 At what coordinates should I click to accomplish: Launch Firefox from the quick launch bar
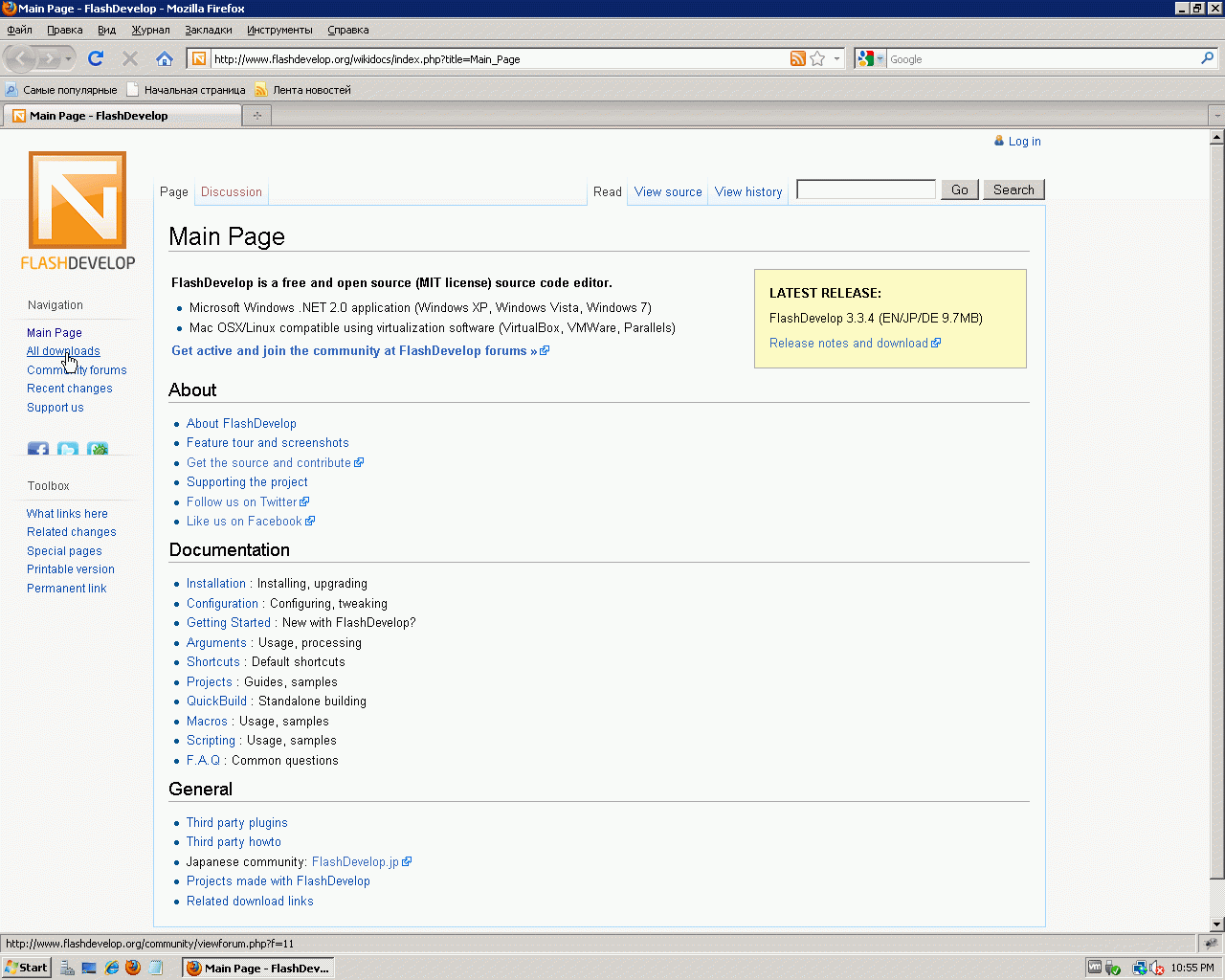pyautogui.click(x=133, y=968)
